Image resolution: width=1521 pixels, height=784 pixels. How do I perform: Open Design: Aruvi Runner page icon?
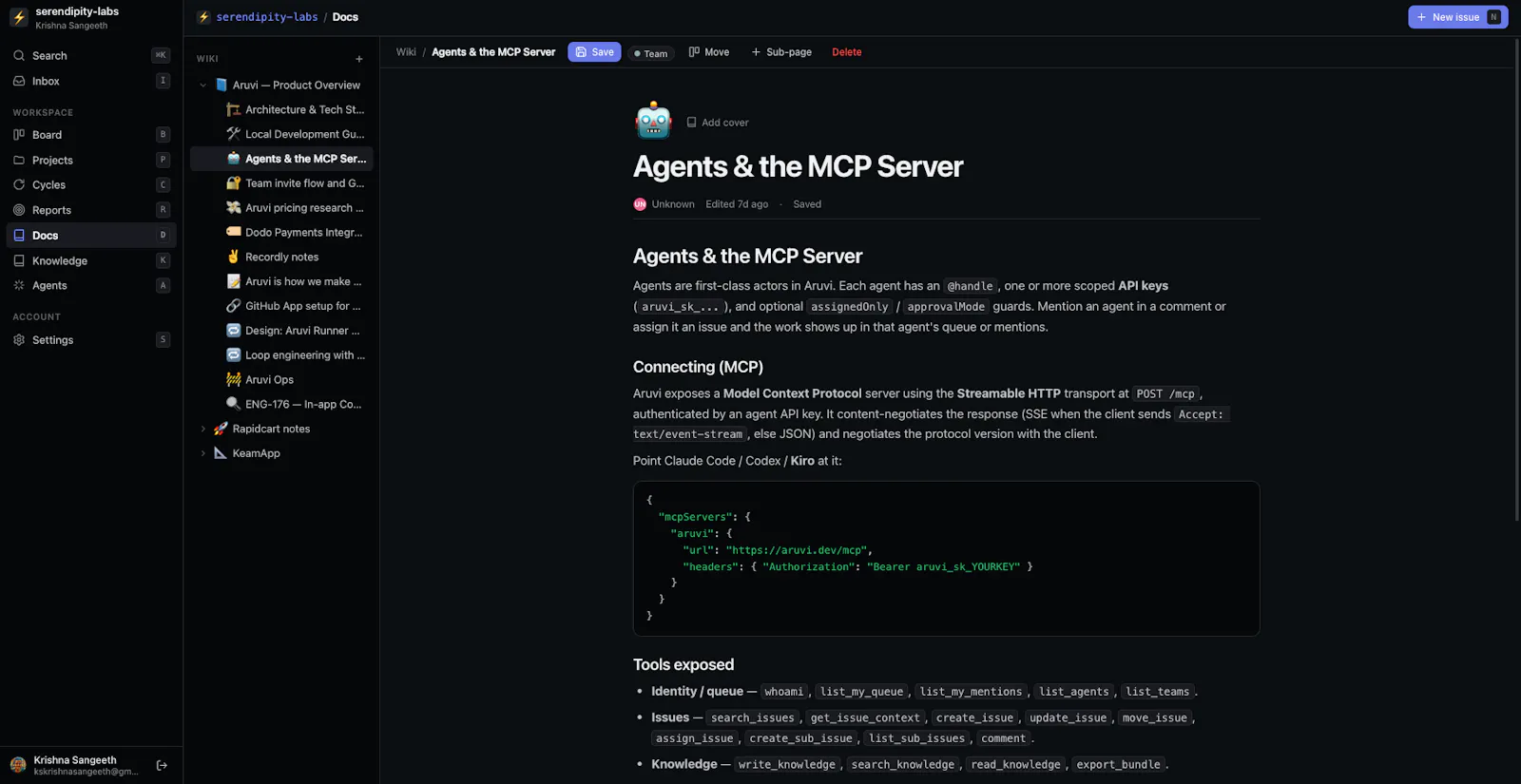pyautogui.click(x=233, y=331)
